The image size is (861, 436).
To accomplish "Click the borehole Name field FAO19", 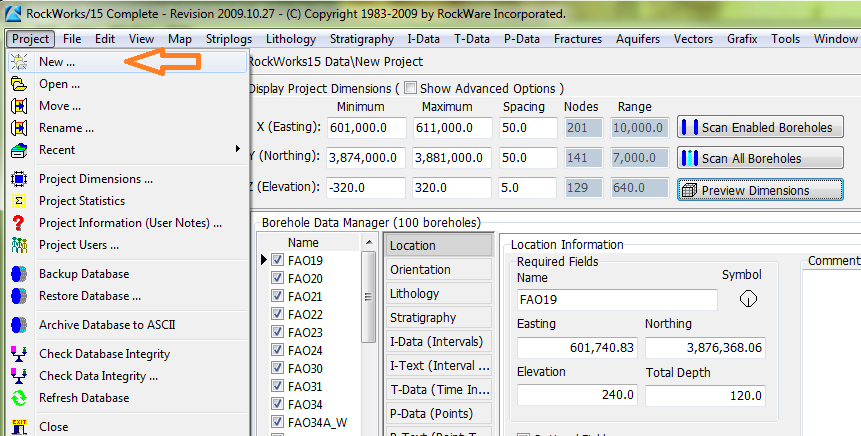I will tap(617, 300).
